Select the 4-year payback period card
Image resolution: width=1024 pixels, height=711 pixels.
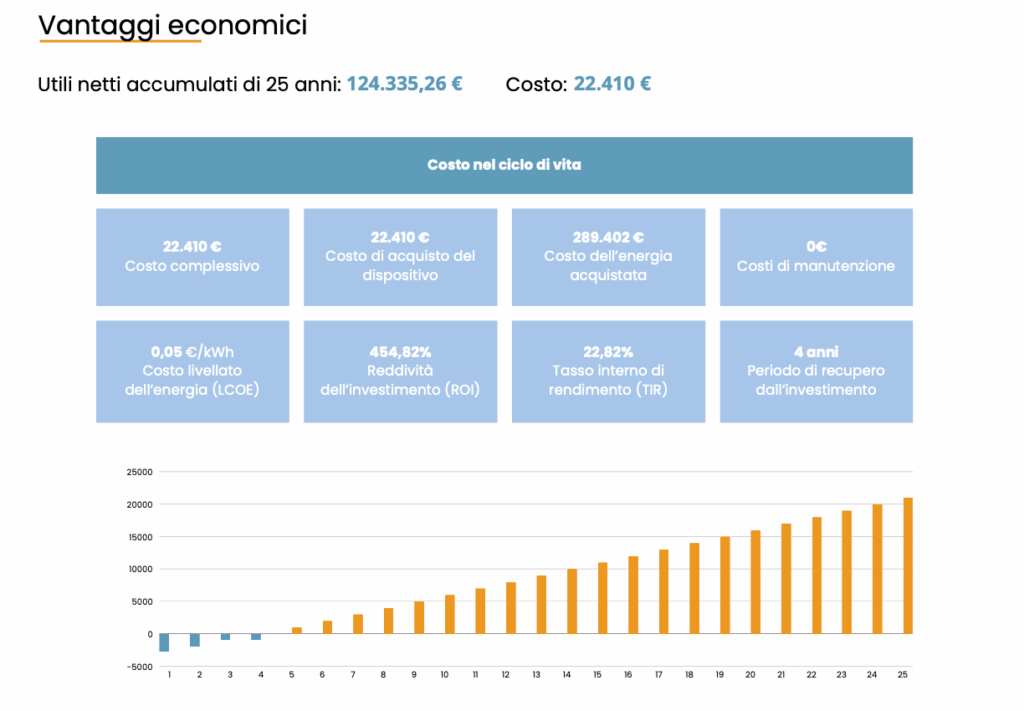[816, 371]
